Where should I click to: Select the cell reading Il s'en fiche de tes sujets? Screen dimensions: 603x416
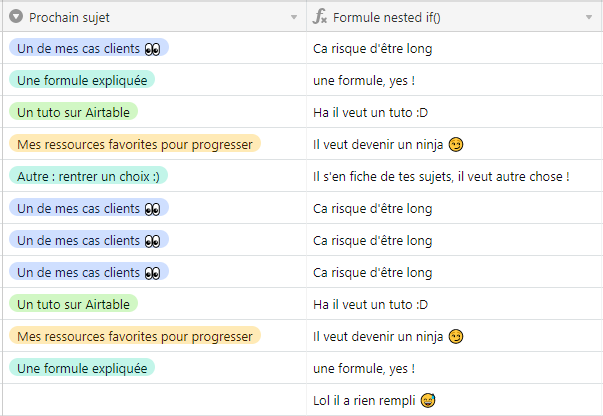point(441,176)
